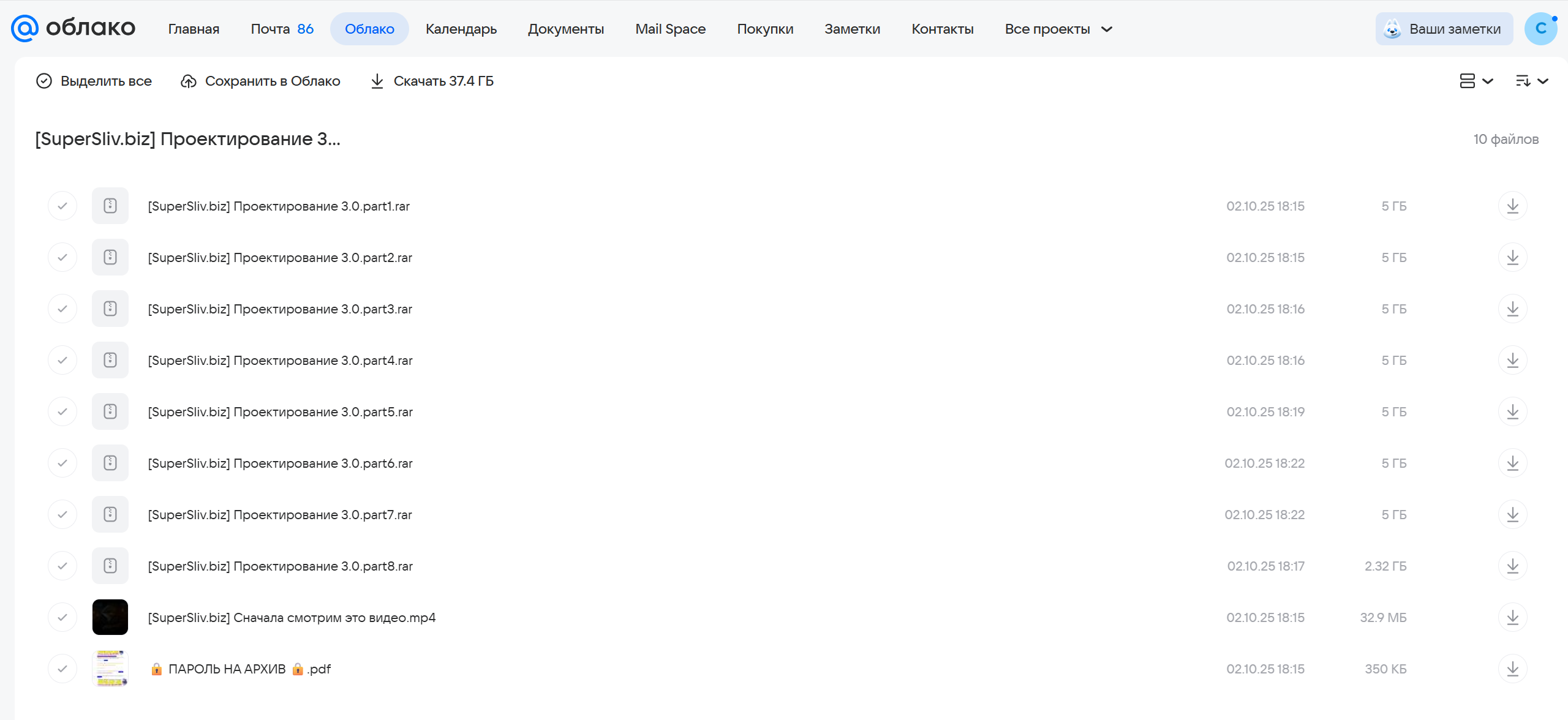Go to the Почта tab
The width and height of the screenshot is (1568, 720).
tap(282, 29)
